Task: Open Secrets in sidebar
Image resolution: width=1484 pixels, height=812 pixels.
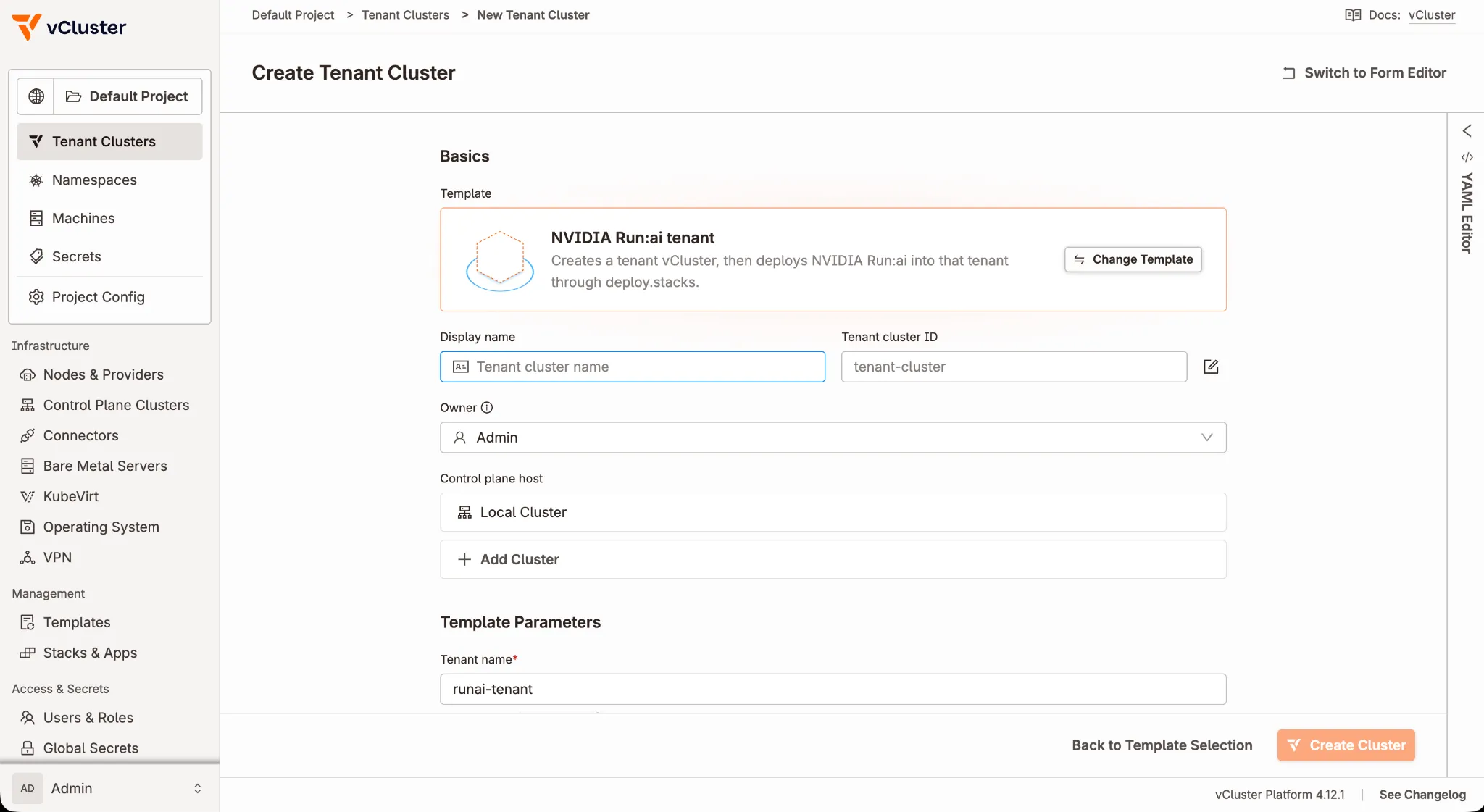Action: click(x=109, y=256)
